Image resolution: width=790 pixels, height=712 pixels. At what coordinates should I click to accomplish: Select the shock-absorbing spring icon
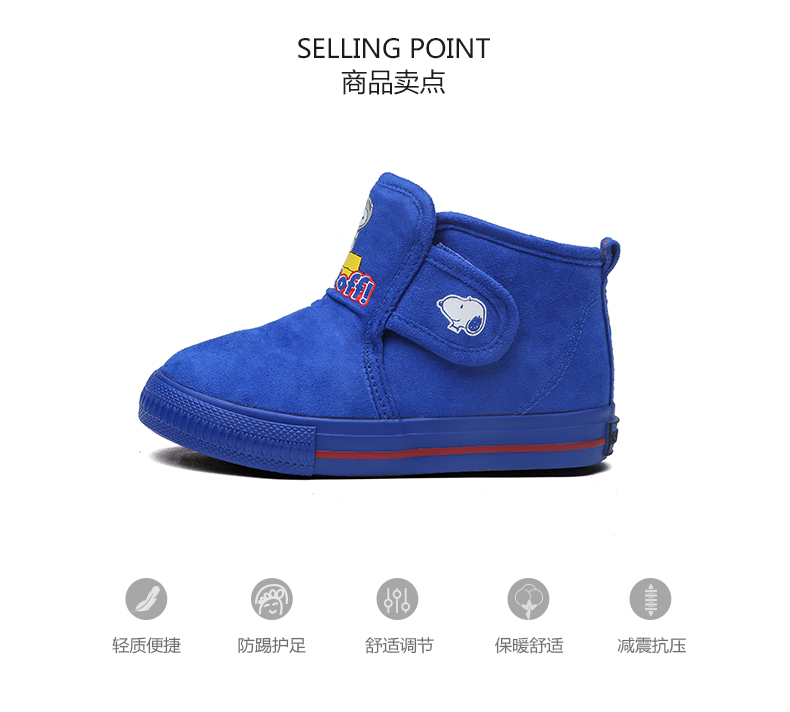pos(650,599)
